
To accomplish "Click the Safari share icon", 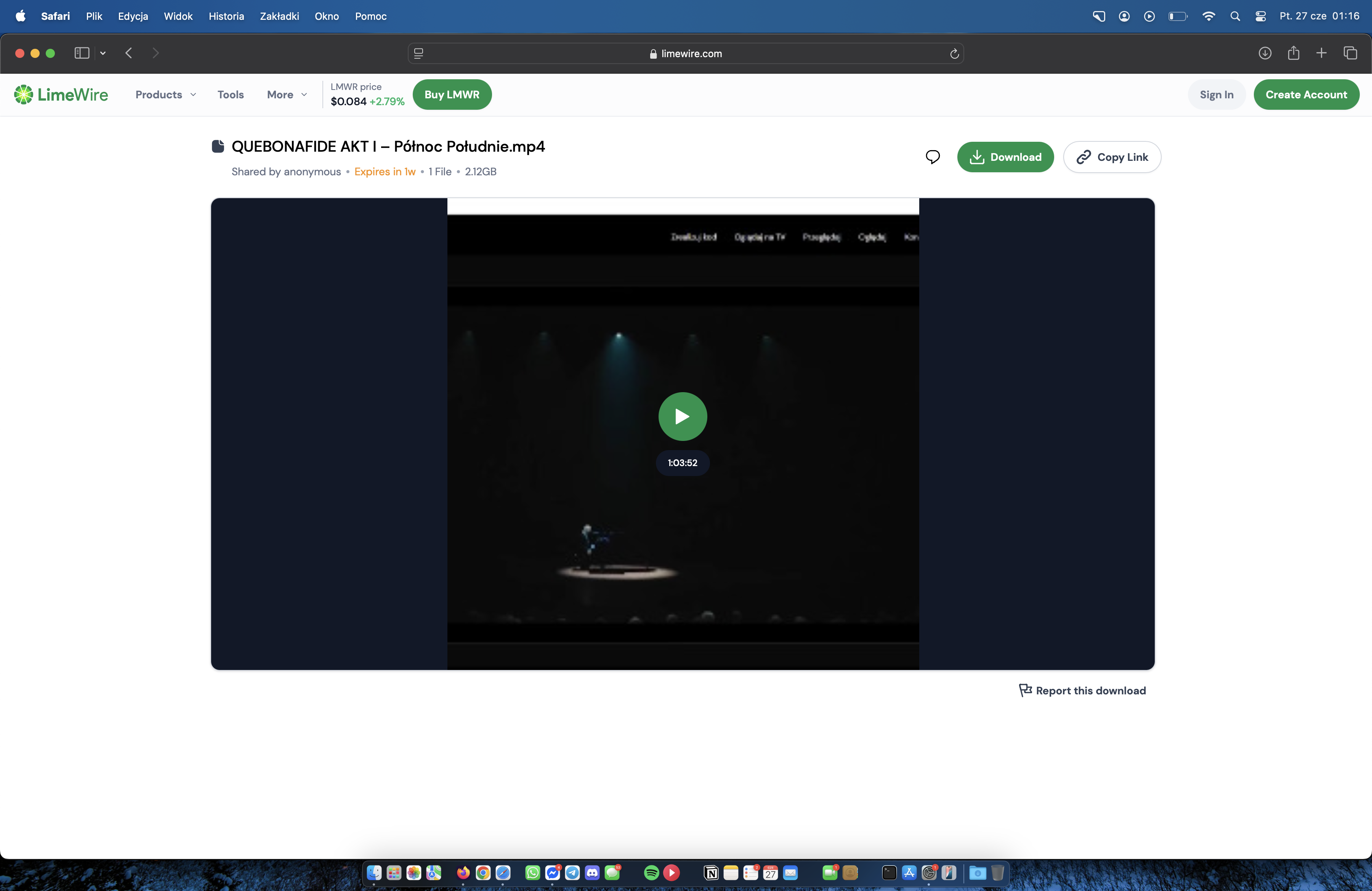I will pyautogui.click(x=1293, y=53).
